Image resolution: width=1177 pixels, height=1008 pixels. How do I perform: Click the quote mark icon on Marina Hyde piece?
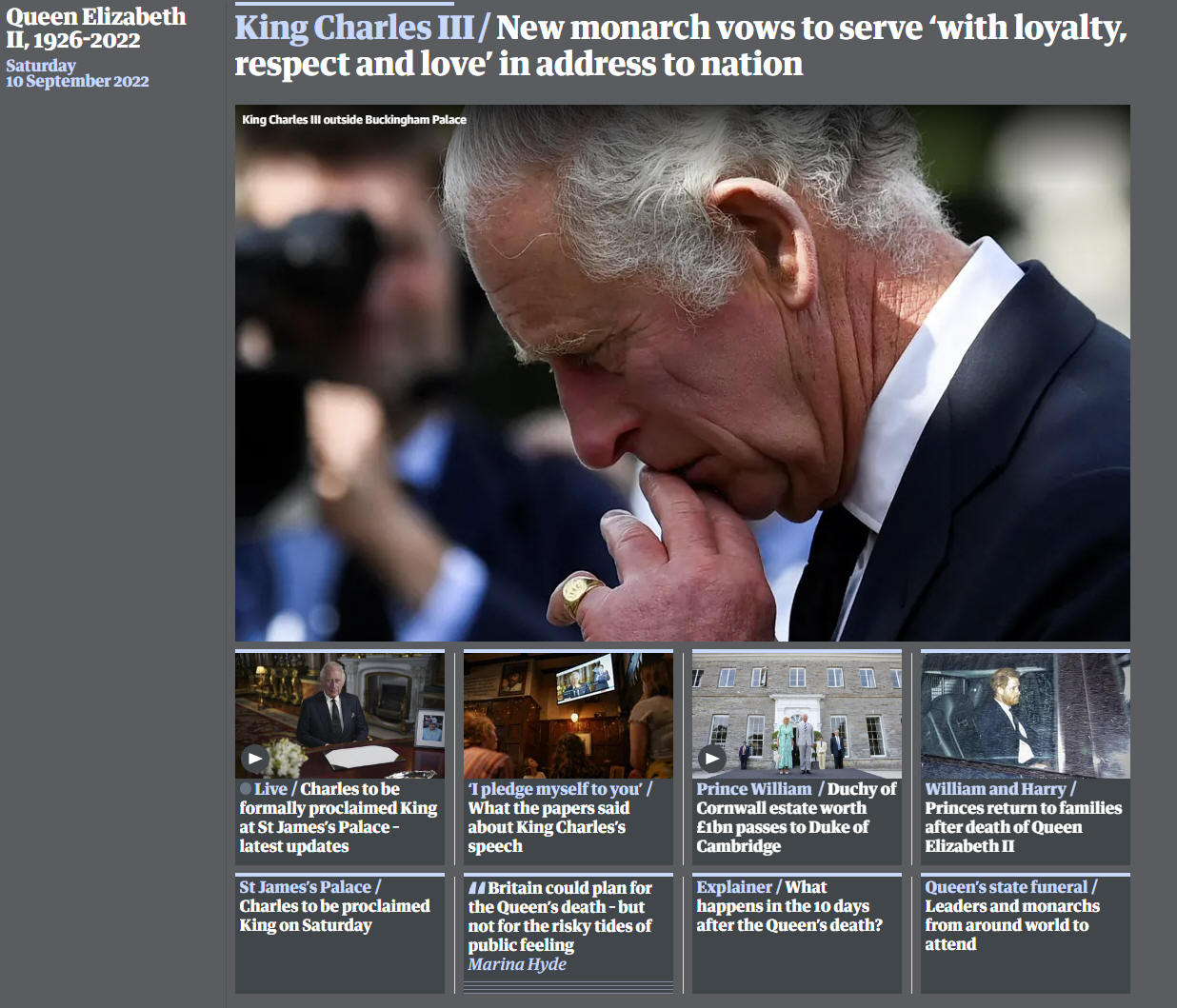point(476,887)
